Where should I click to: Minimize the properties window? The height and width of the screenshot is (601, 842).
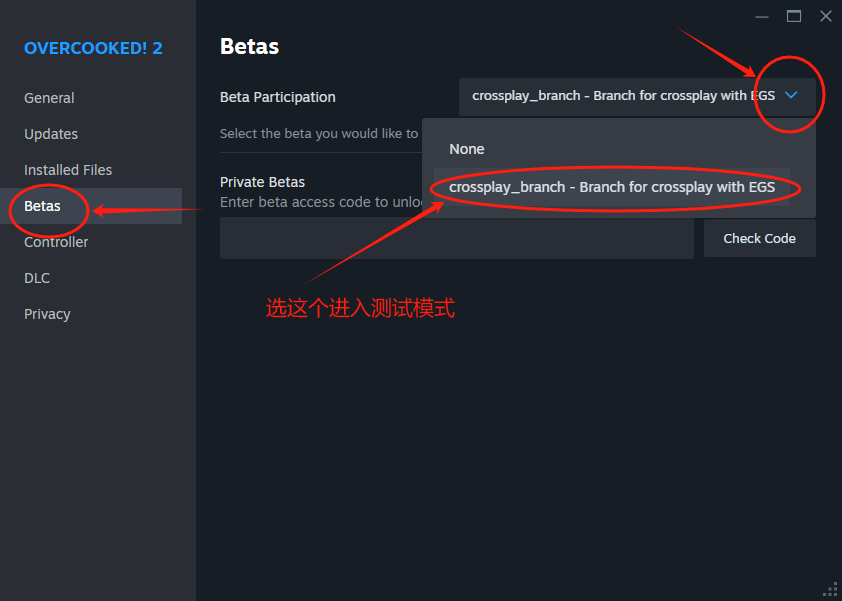point(763,16)
